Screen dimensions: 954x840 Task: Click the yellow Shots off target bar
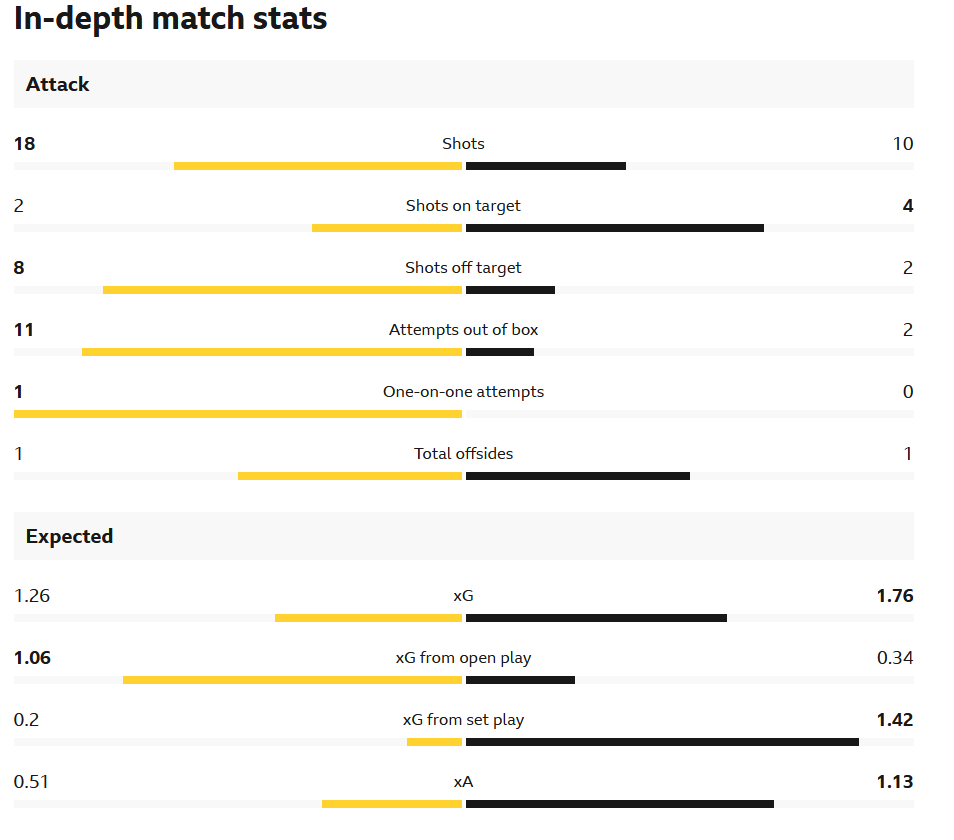click(282, 290)
